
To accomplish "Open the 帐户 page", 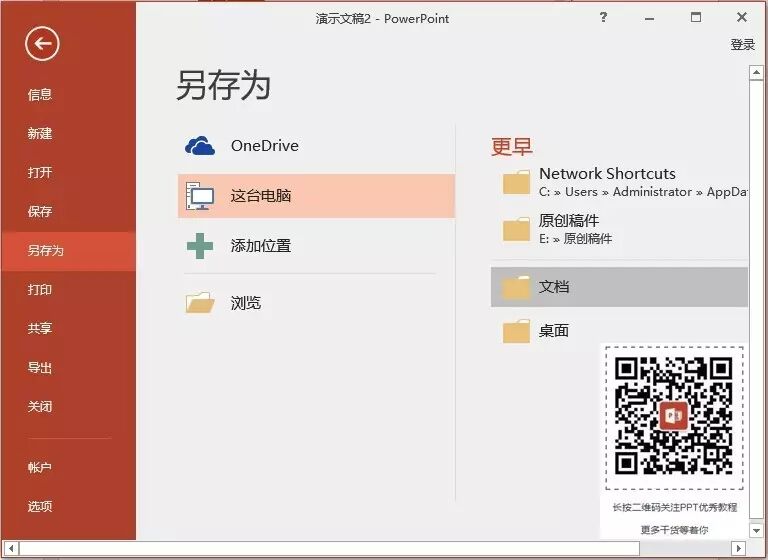I will tap(40, 467).
